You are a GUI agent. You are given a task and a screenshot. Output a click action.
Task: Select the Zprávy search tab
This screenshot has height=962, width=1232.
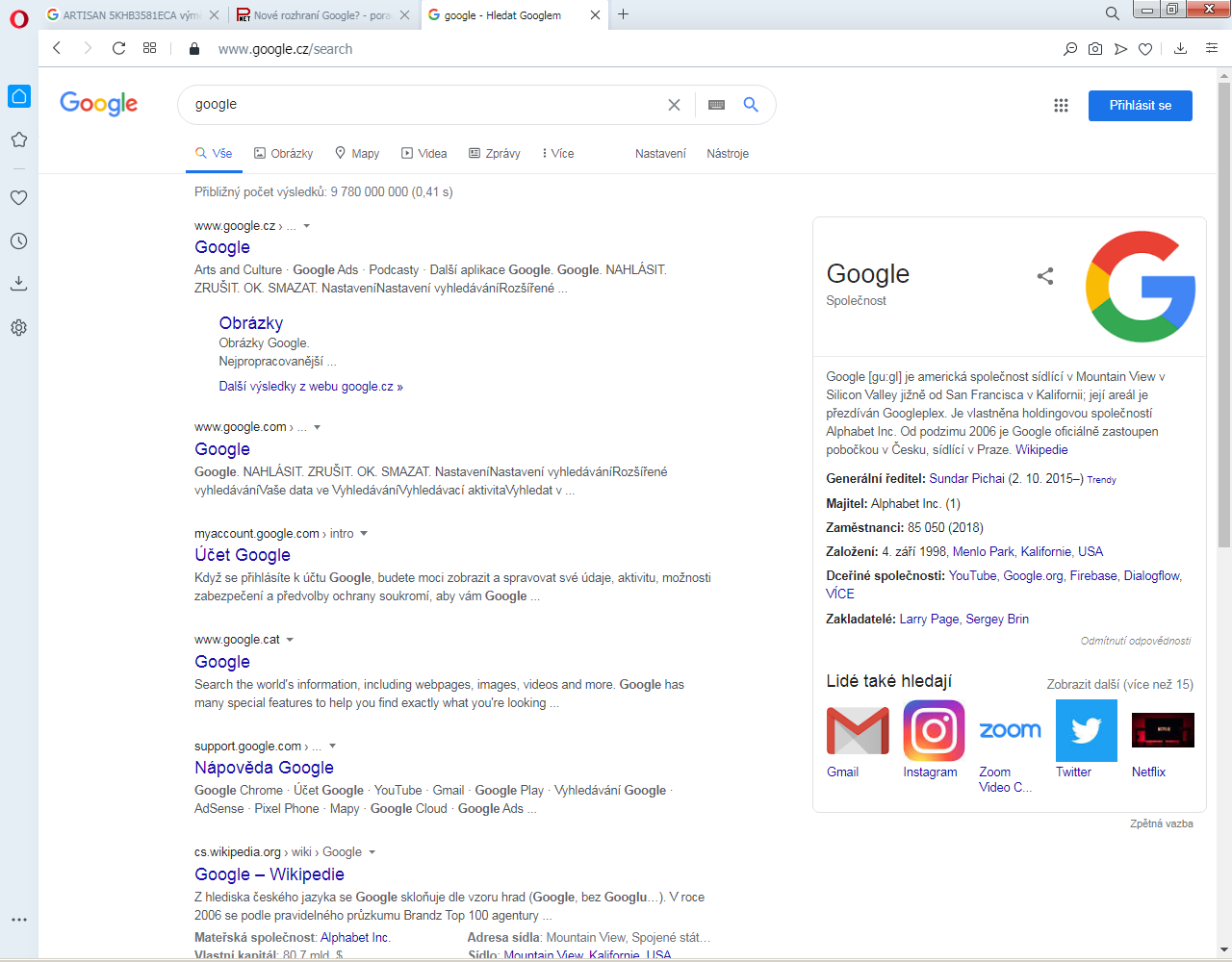click(495, 154)
